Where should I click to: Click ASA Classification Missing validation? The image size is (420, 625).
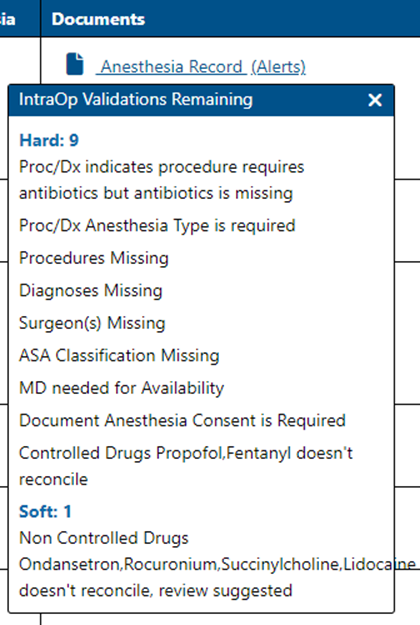coord(119,356)
